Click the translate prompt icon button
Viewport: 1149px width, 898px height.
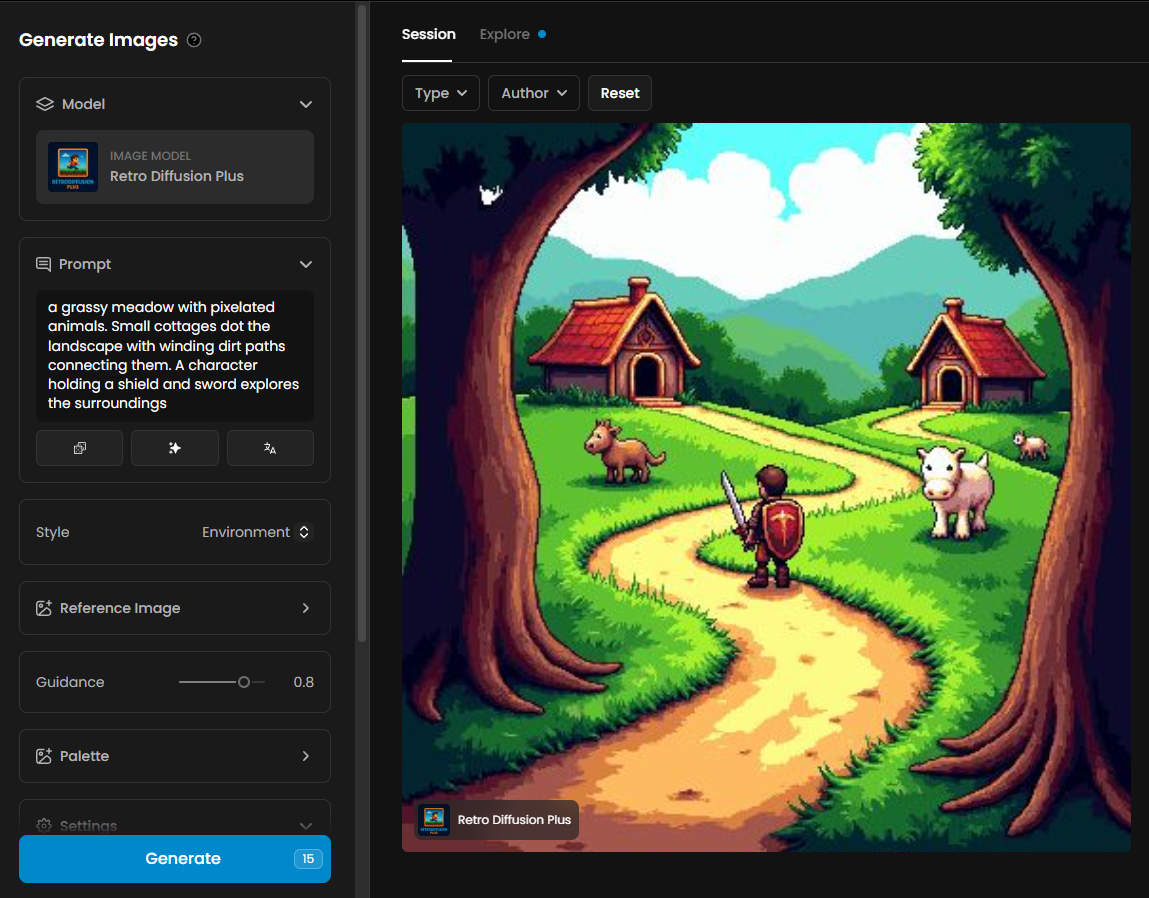pos(270,448)
